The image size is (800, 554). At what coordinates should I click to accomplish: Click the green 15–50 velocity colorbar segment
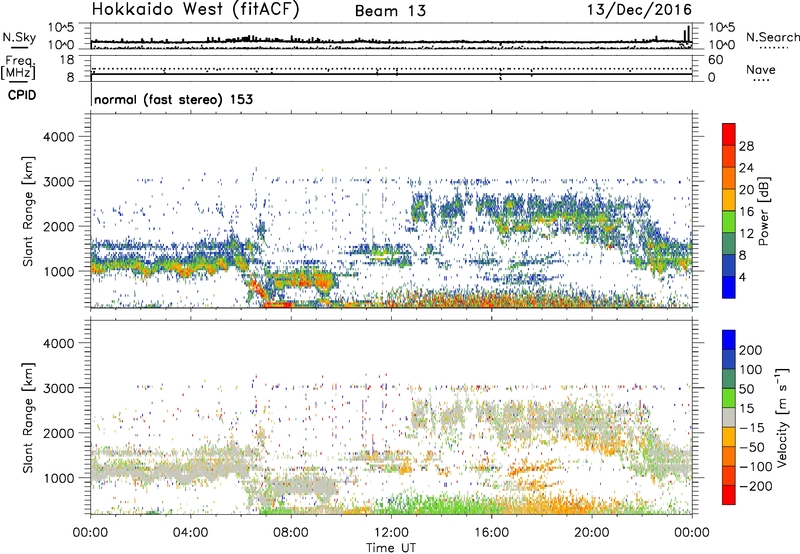click(x=729, y=398)
